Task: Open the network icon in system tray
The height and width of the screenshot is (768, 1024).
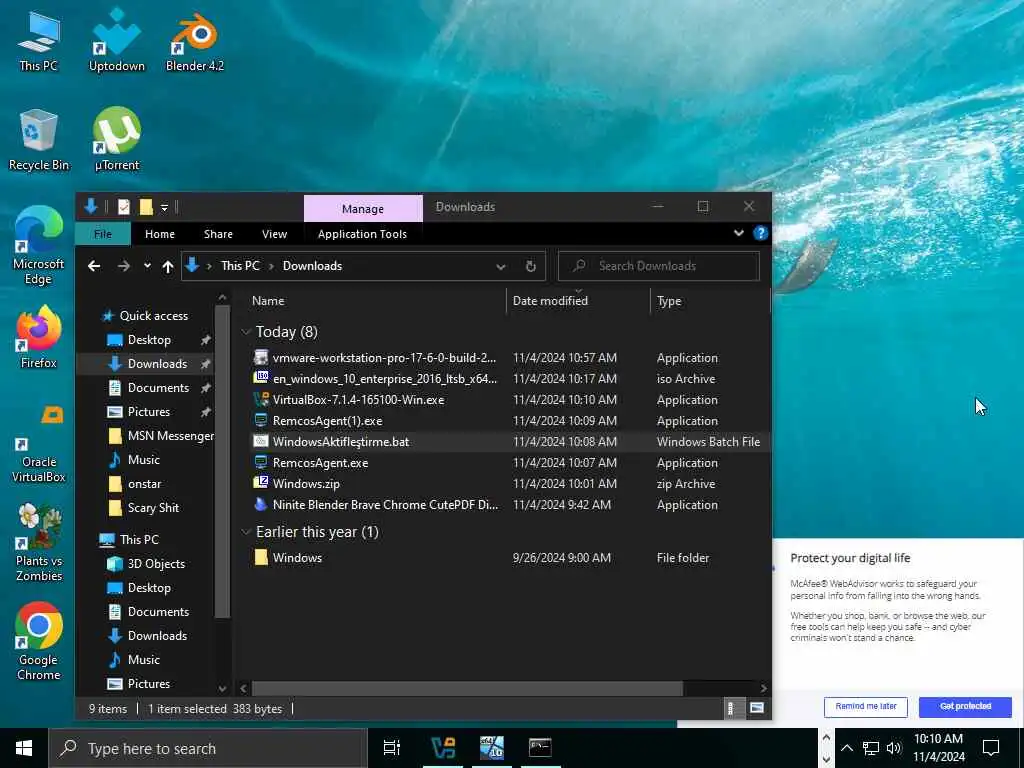Action: click(870, 748)
